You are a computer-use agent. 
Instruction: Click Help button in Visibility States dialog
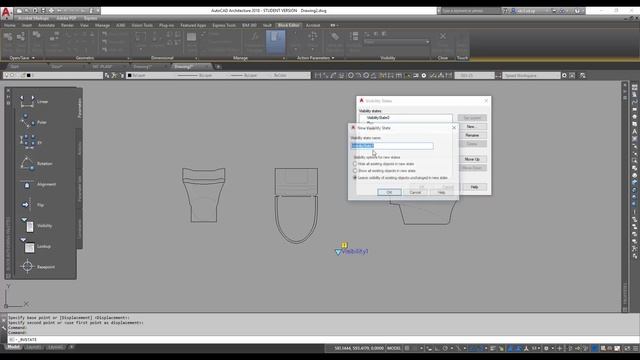[474, 187]
